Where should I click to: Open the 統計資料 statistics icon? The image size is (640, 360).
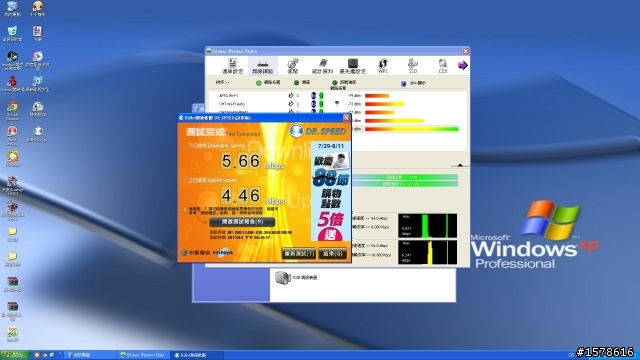(322, 66)
